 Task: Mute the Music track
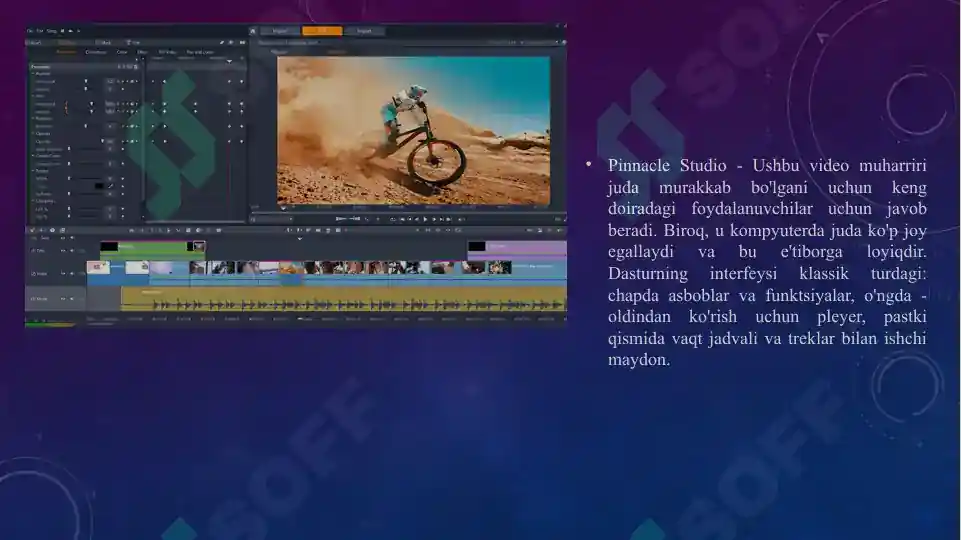pyautogui.click(x=71, y=299)
